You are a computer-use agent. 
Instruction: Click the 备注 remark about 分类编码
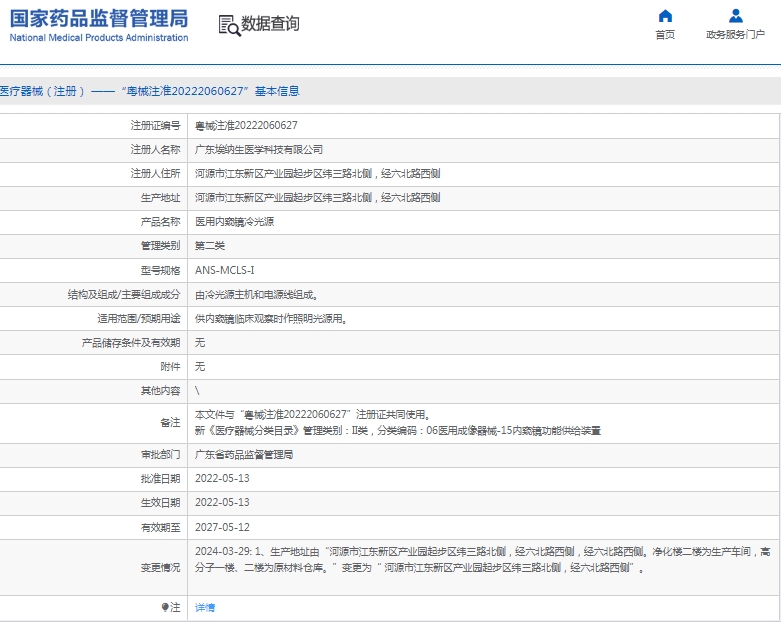(x=397, y=431)
